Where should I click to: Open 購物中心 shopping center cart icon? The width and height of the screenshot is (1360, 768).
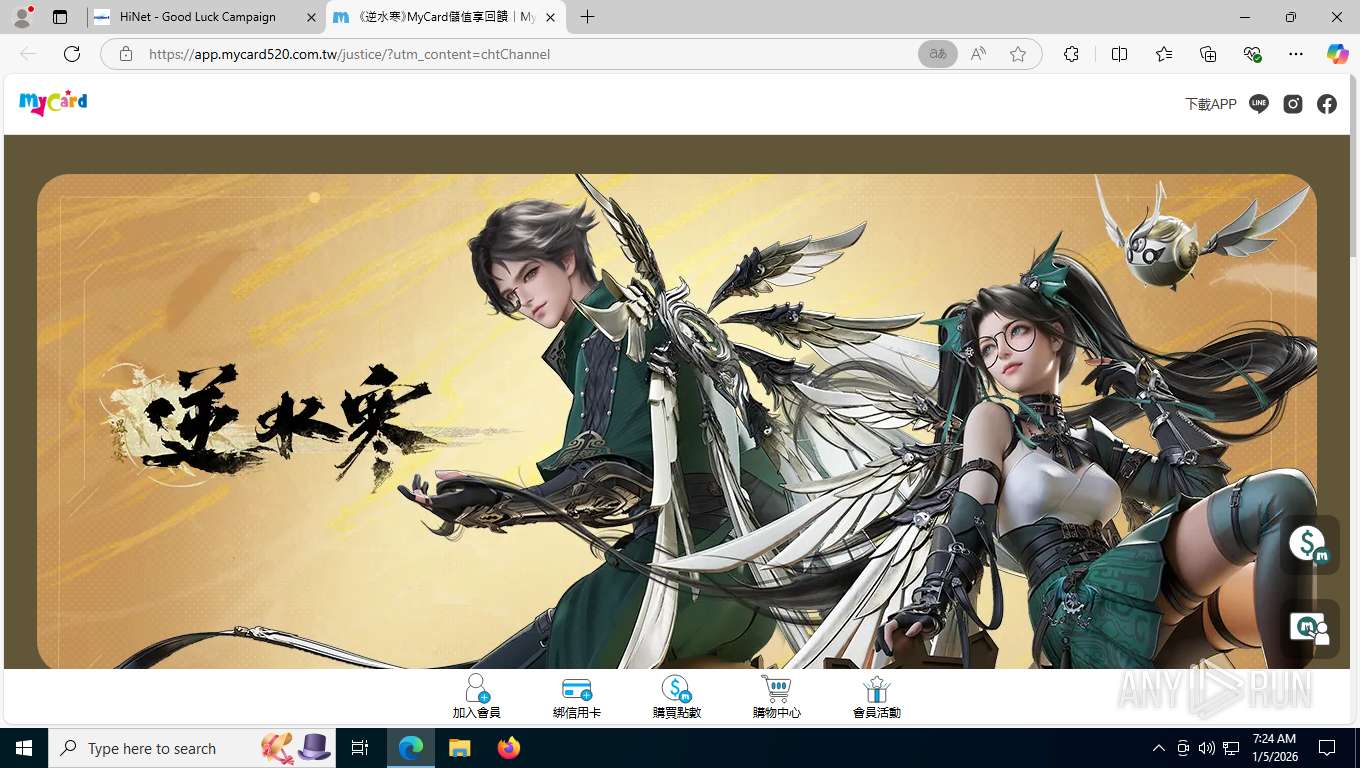777,697
